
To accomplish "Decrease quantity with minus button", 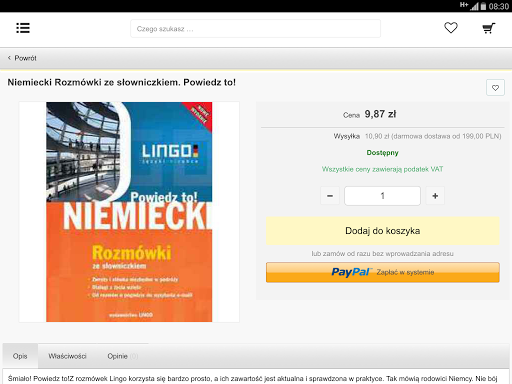I will click(x=330, y=196).
